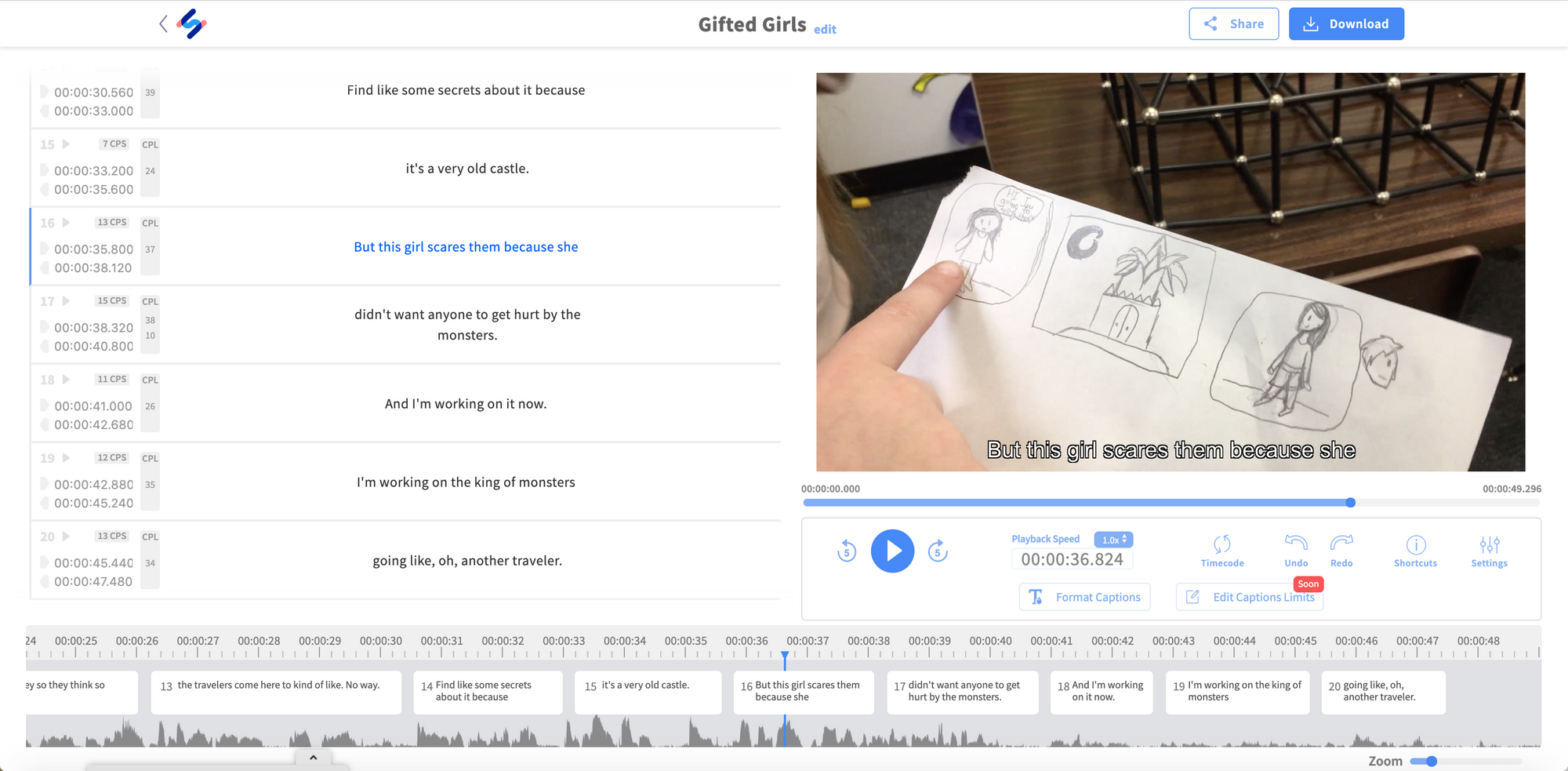Play caption 20 with small arrow
The width and height of the screenshot is (1568, 771).
point(67,536)
